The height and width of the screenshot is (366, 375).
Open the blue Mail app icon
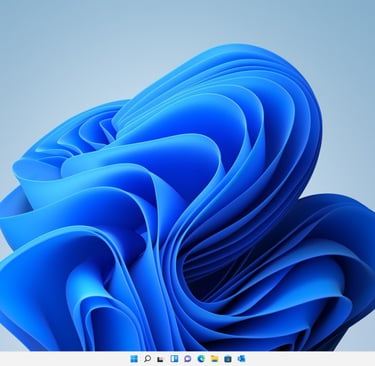click(242, 359)
